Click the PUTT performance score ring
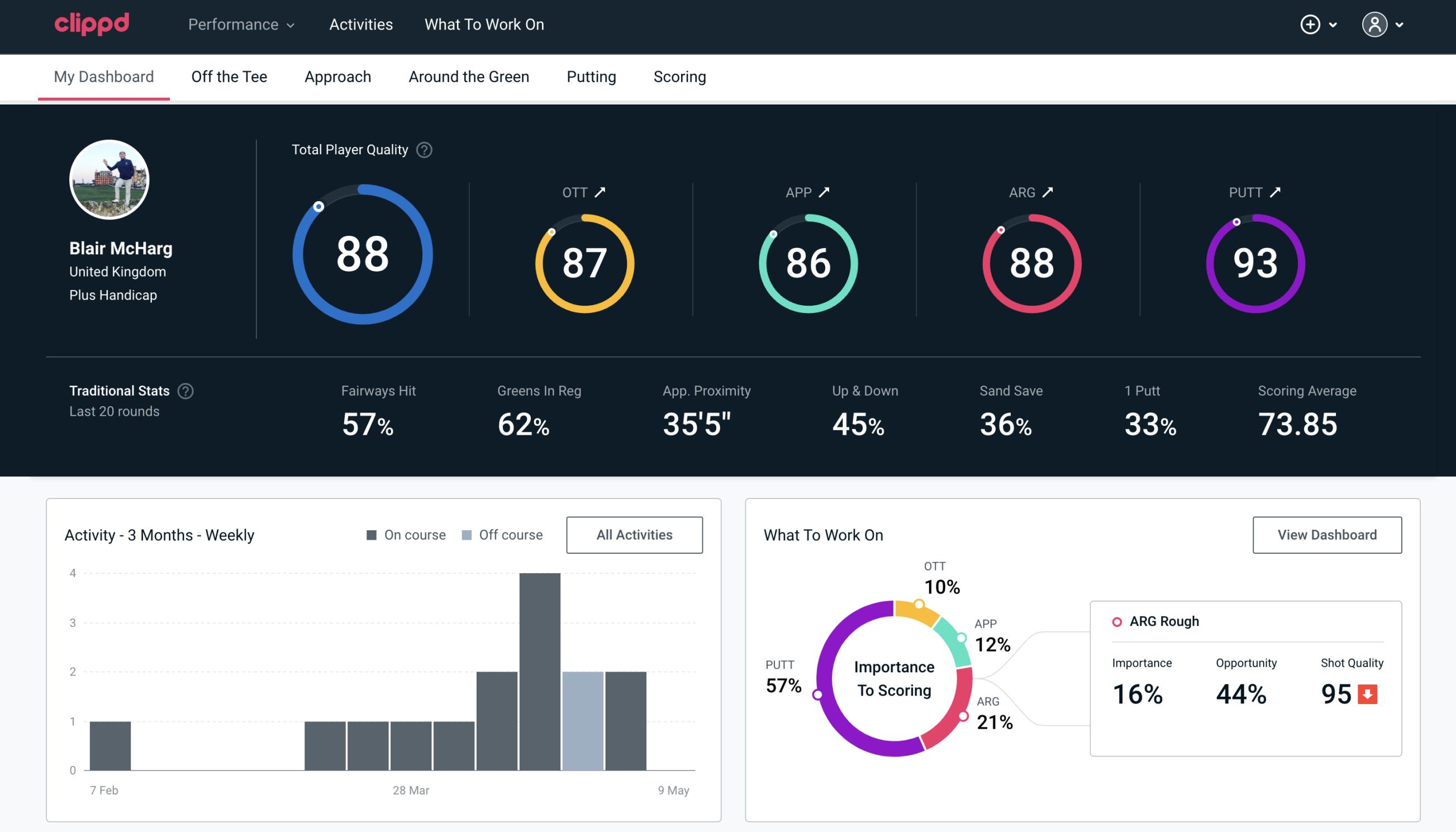Screen dimensions: 1456x832 (x=1255, y=260)
